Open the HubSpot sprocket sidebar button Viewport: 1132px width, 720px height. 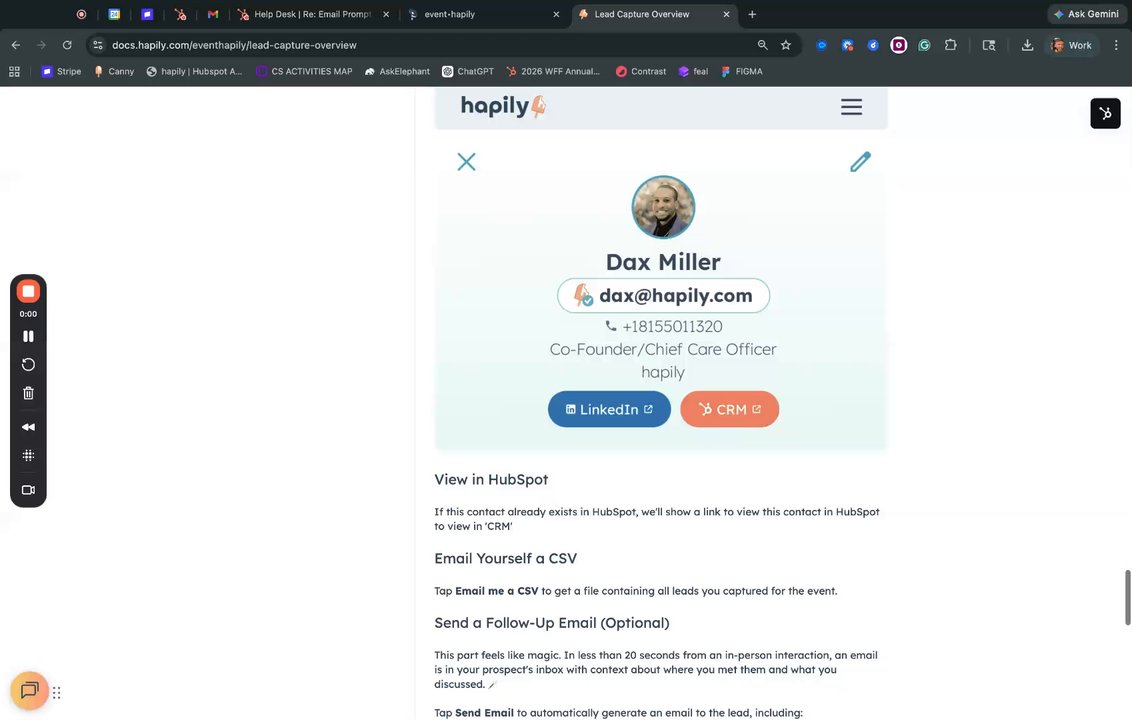point(1105,113)
